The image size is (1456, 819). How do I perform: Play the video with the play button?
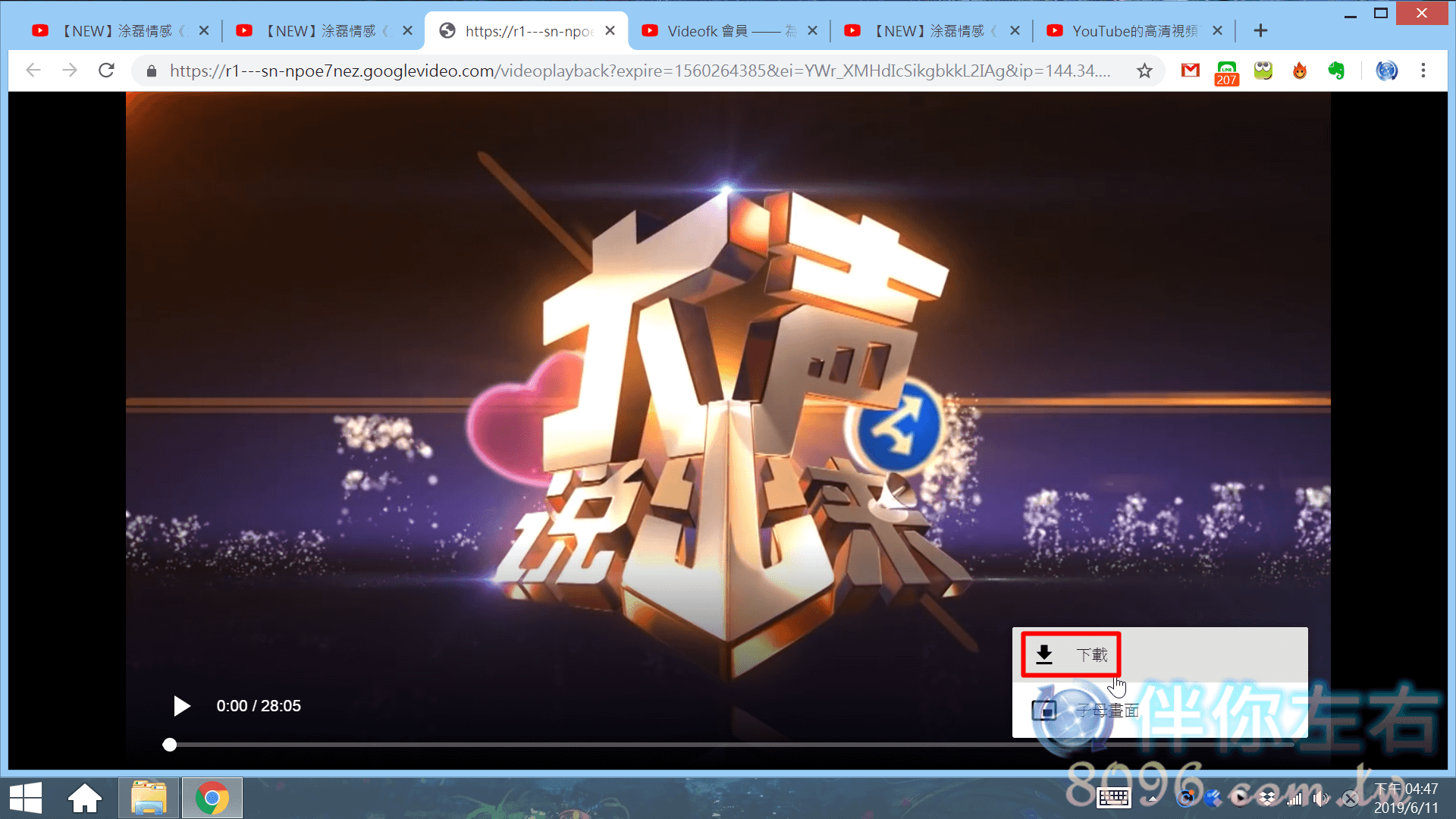tap(181, 706)
